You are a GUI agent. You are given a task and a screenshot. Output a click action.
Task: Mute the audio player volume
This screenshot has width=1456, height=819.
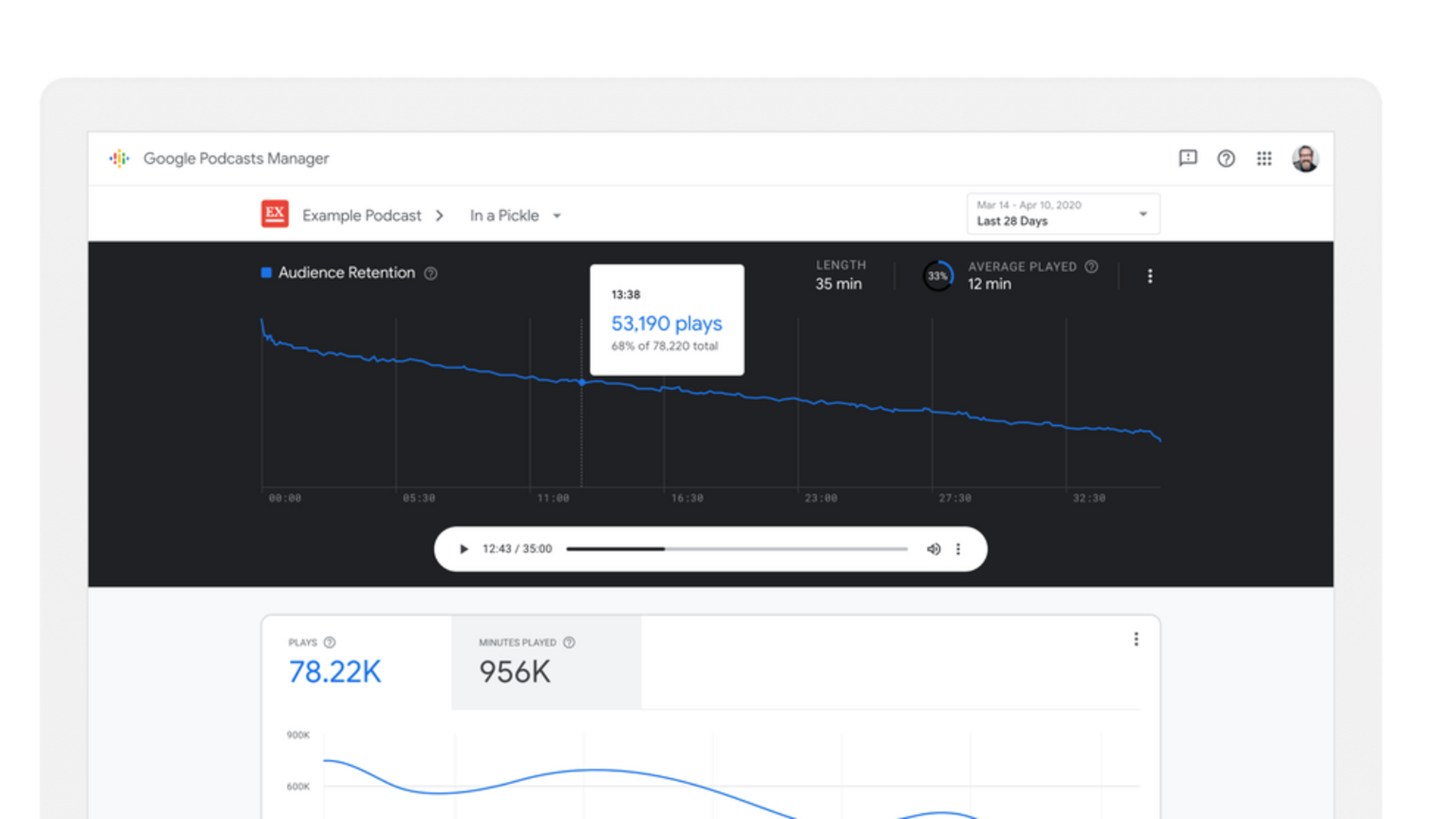933,549
